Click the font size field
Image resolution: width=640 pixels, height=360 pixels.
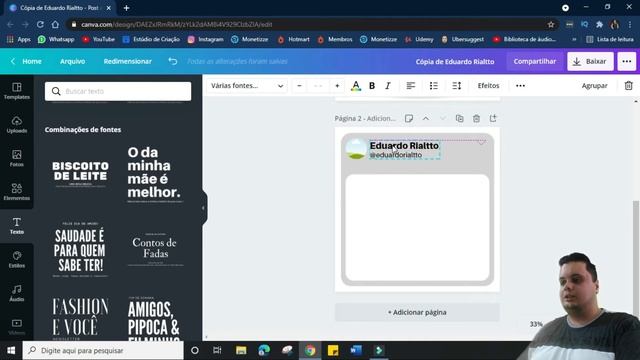click(x=318, y=86)
